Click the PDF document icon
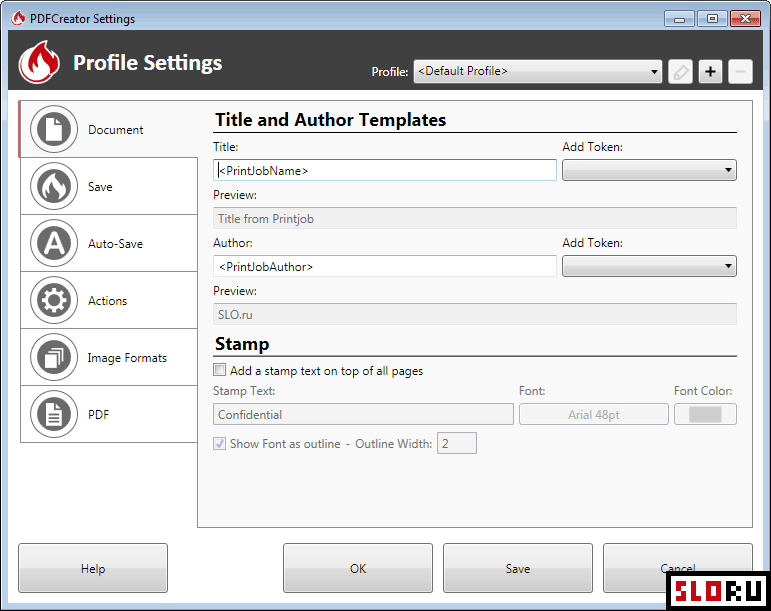This screenshot has height=611, width=771. coord(54,414)
